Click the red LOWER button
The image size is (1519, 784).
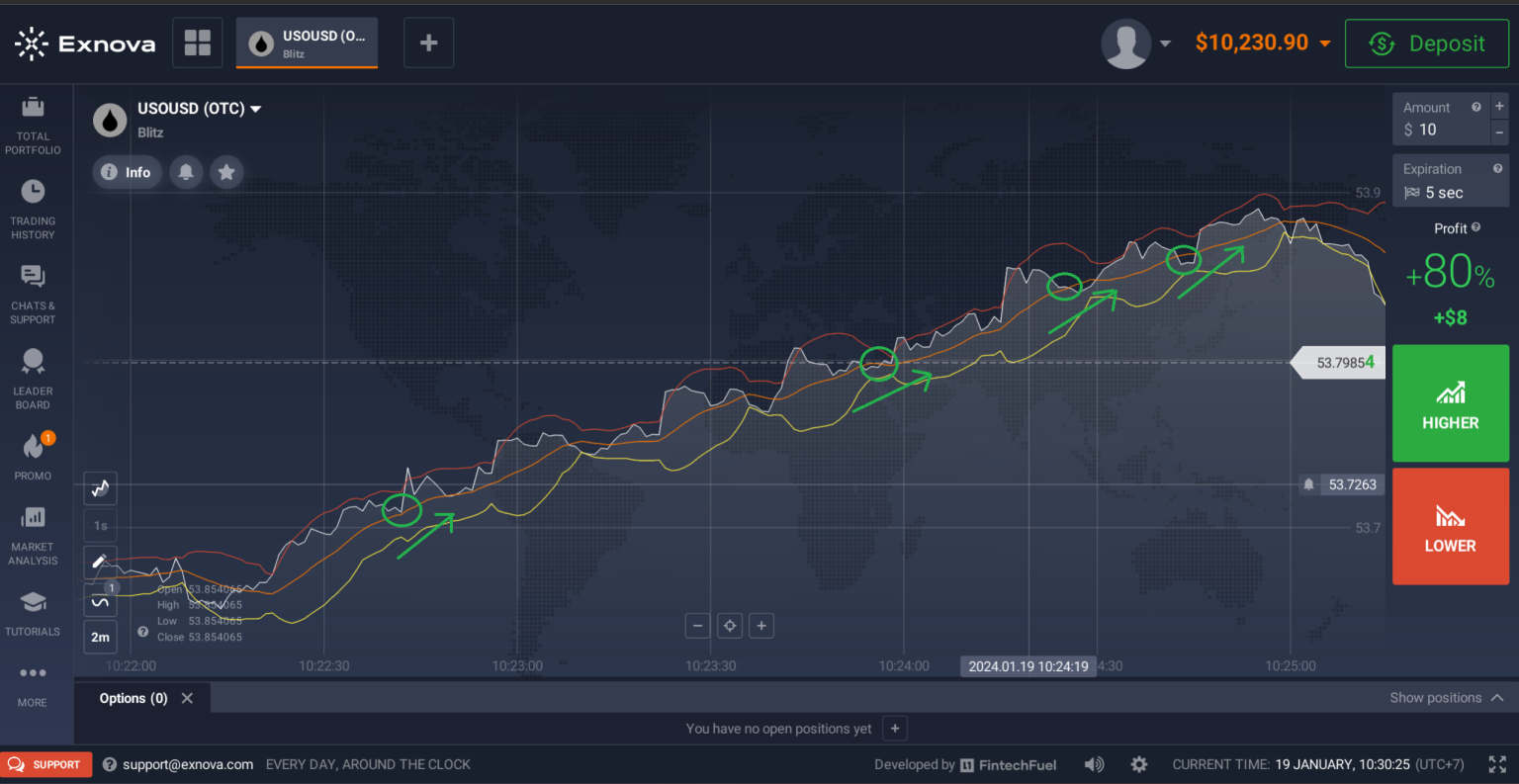coord(1450,526)
